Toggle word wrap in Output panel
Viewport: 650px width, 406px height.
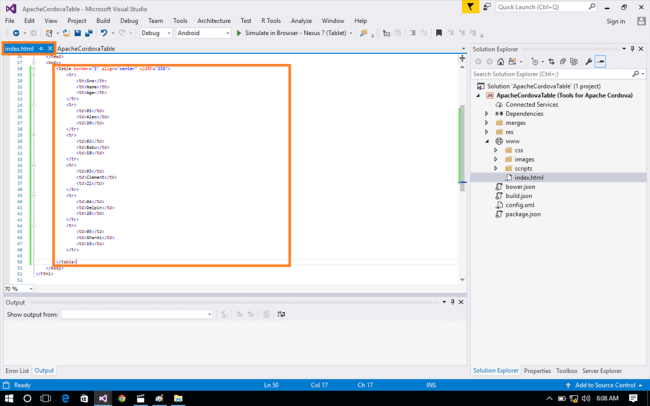pyautogui.click(x=283, y=314)
